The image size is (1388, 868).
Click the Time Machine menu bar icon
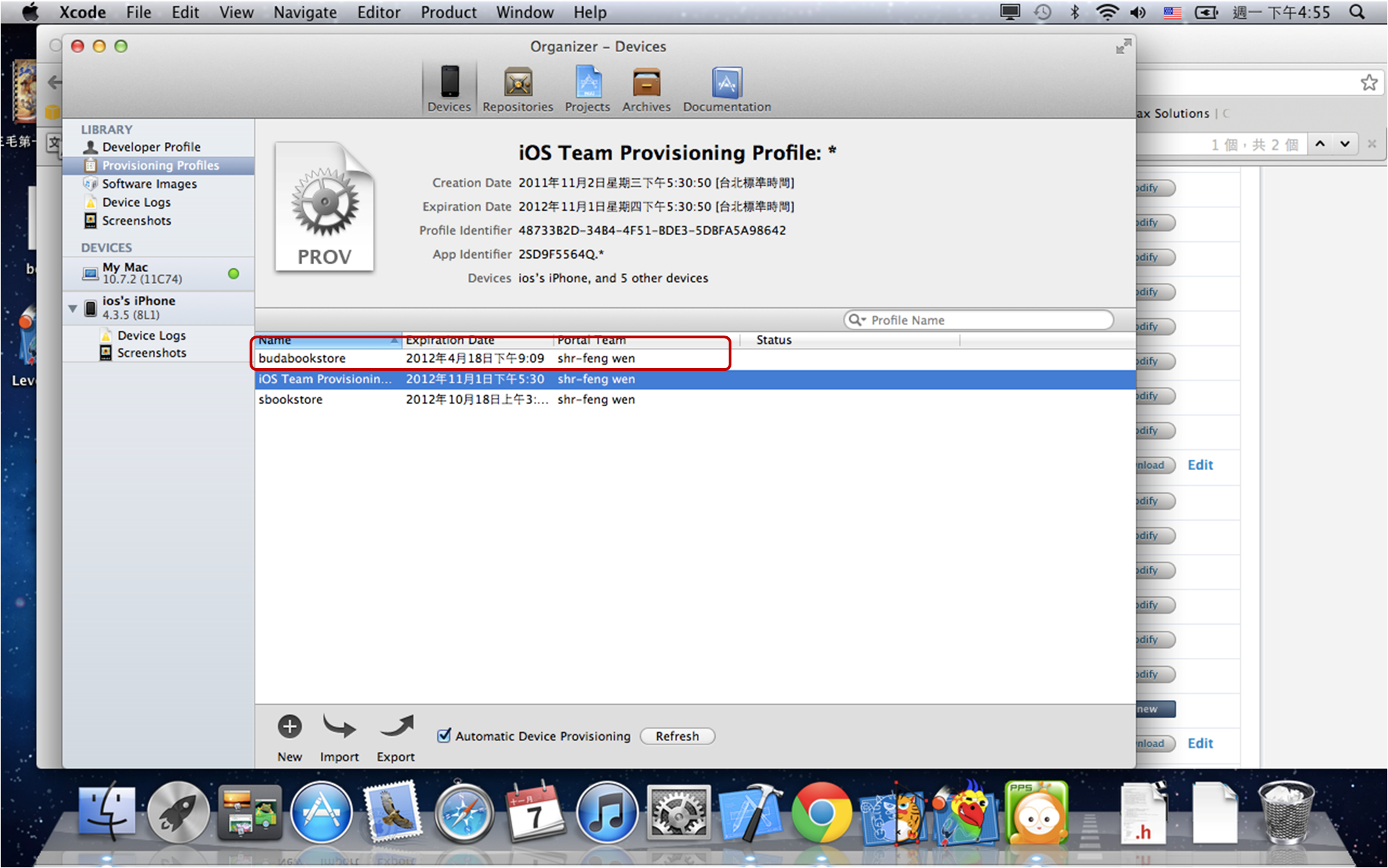tap(1043, 12)
